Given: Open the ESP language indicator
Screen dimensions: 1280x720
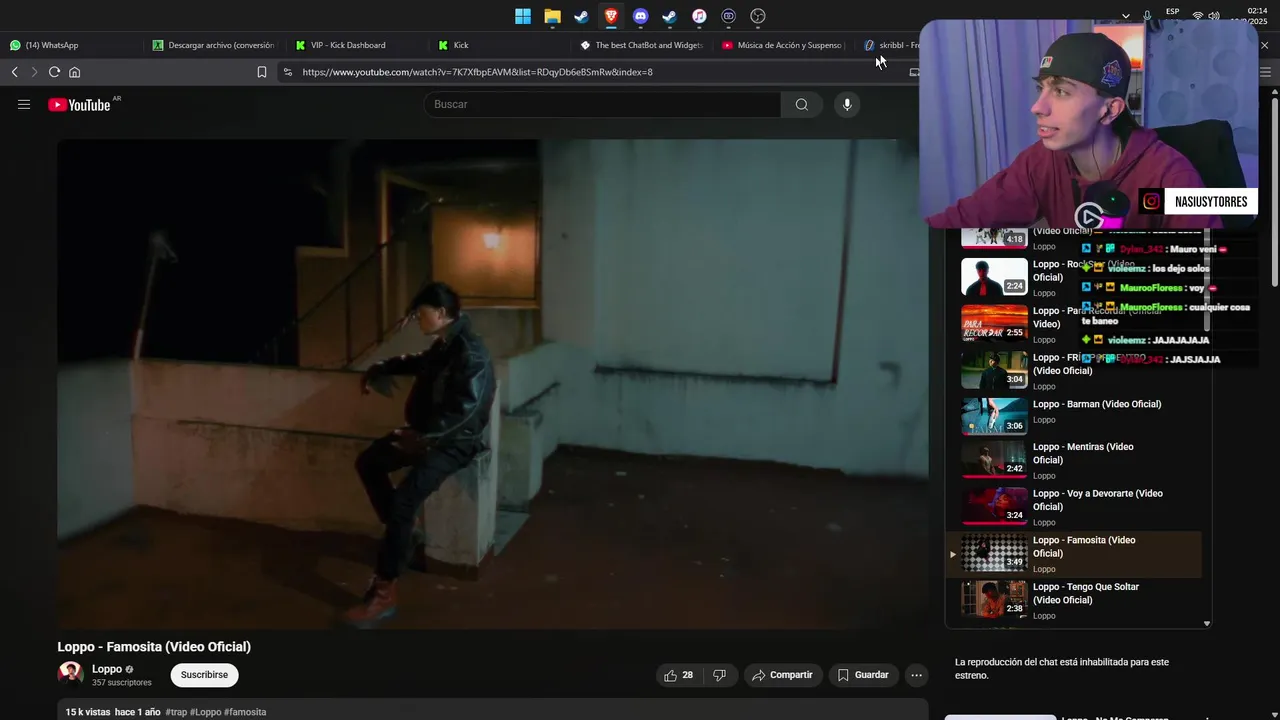Looking at the screenshot, I should click(1172, 12).
